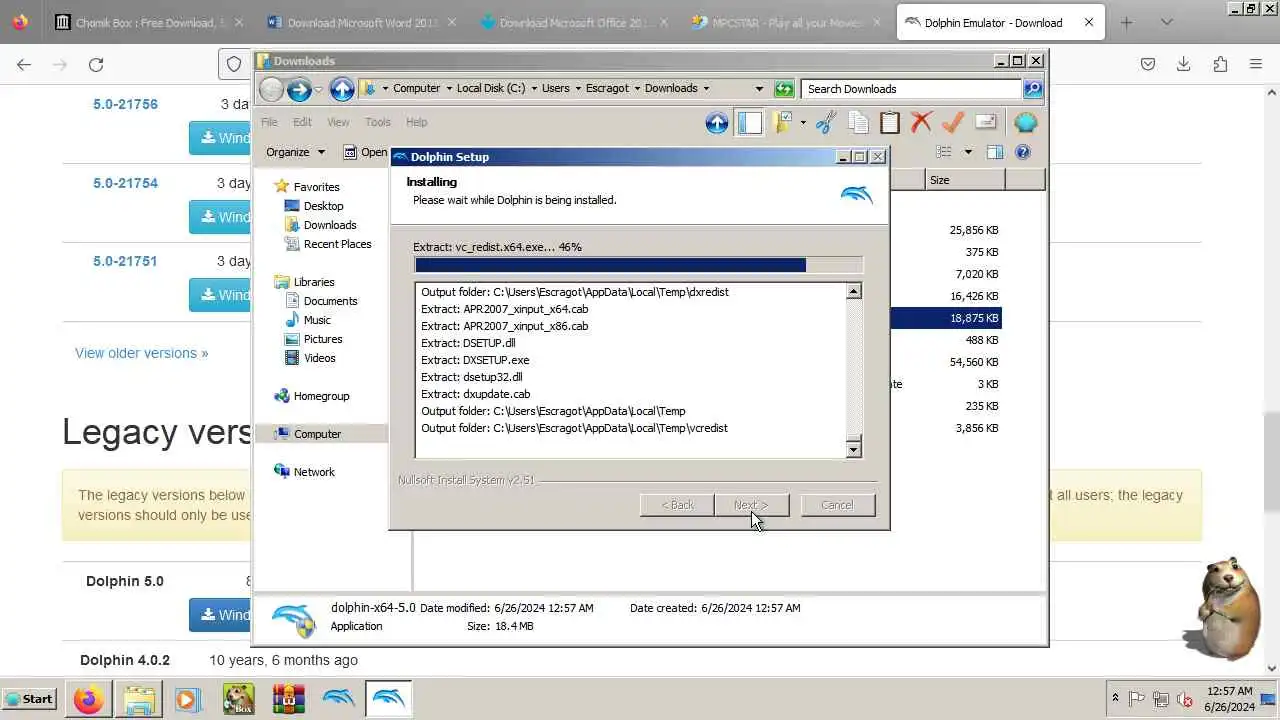Image resolution: width=1280 pixels, height=720 pixels.
Task: Expand the Computer breadcrumb arrow
Action: [449, 89]
